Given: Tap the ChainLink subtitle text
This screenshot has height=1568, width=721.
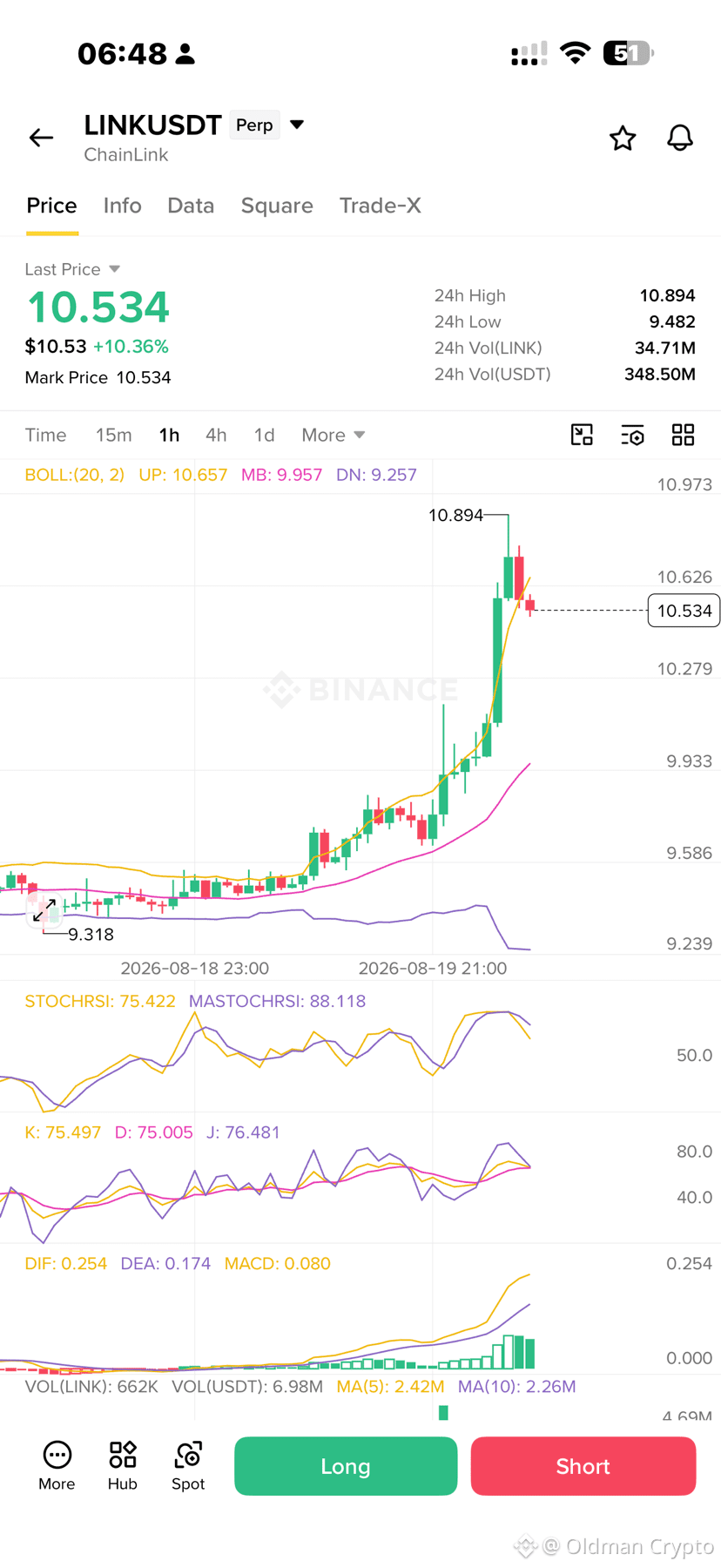Looking at the screenshot, I should [126, 154].
